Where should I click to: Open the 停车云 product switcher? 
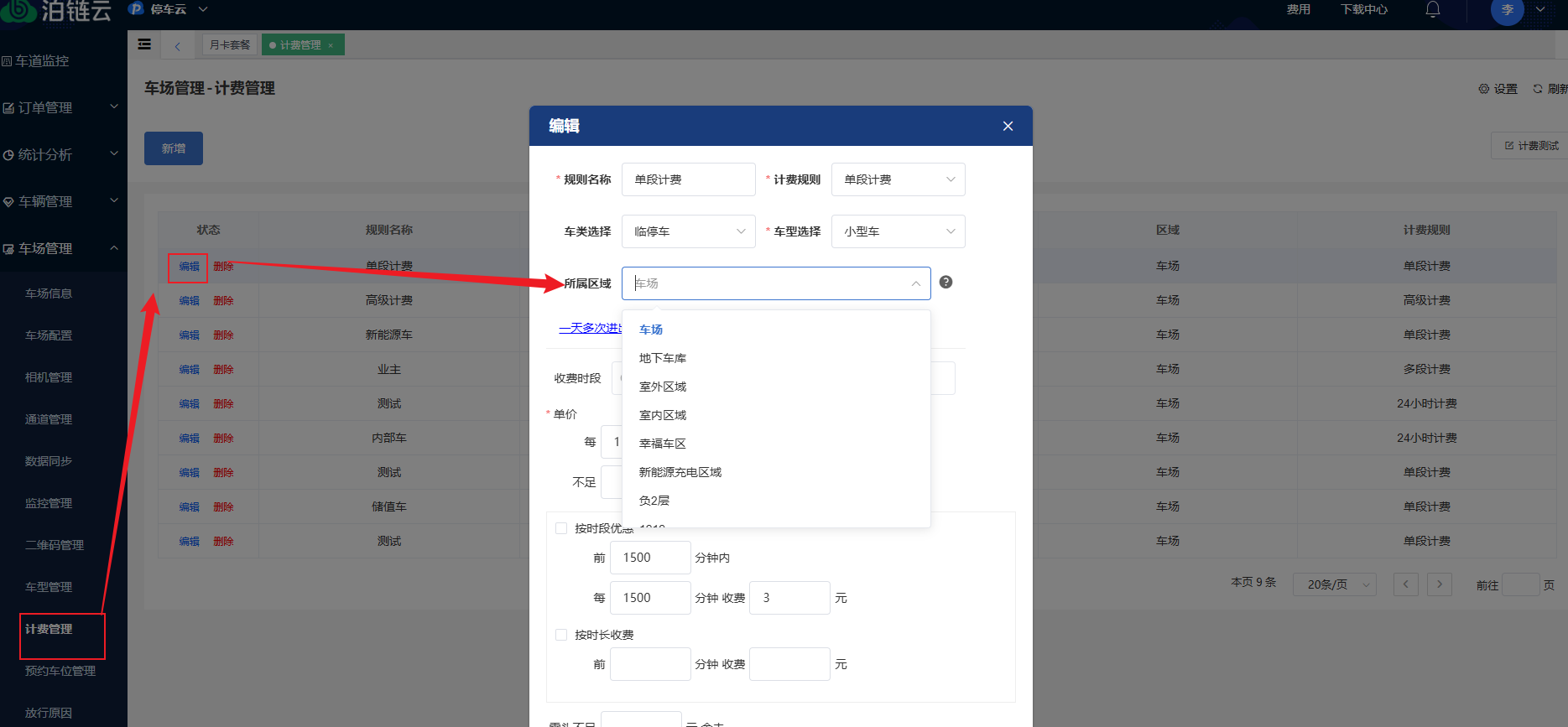pyautogui.click(x=169, y=9)
